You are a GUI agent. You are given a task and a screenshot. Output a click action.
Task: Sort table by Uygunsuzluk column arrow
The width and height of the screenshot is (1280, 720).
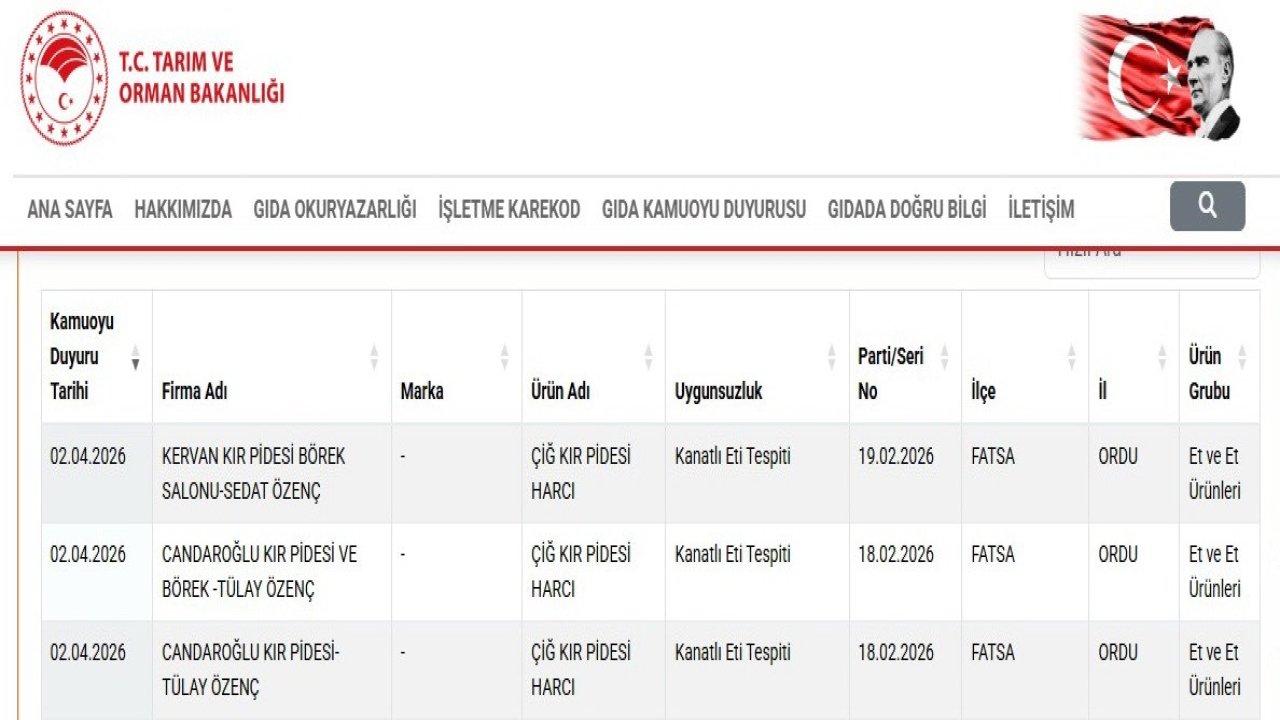[831, 357]
